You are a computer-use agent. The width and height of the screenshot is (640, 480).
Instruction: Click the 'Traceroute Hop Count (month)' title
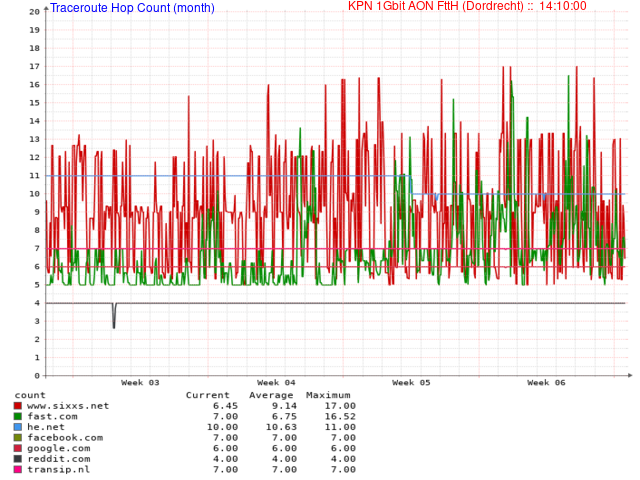tap(132, 8)
